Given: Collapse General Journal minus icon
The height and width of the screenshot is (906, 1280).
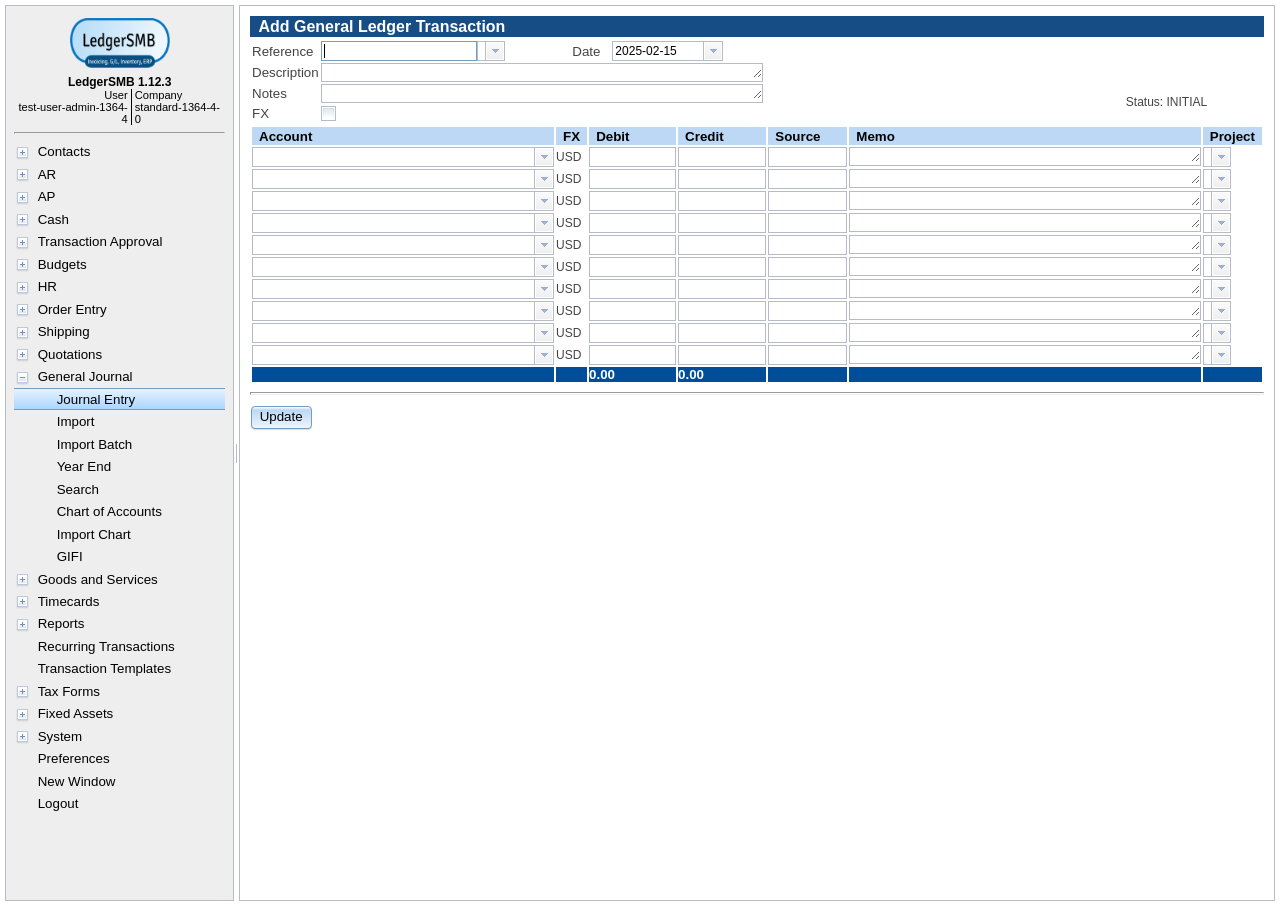Looking at the screenshot, I should 22,378.
